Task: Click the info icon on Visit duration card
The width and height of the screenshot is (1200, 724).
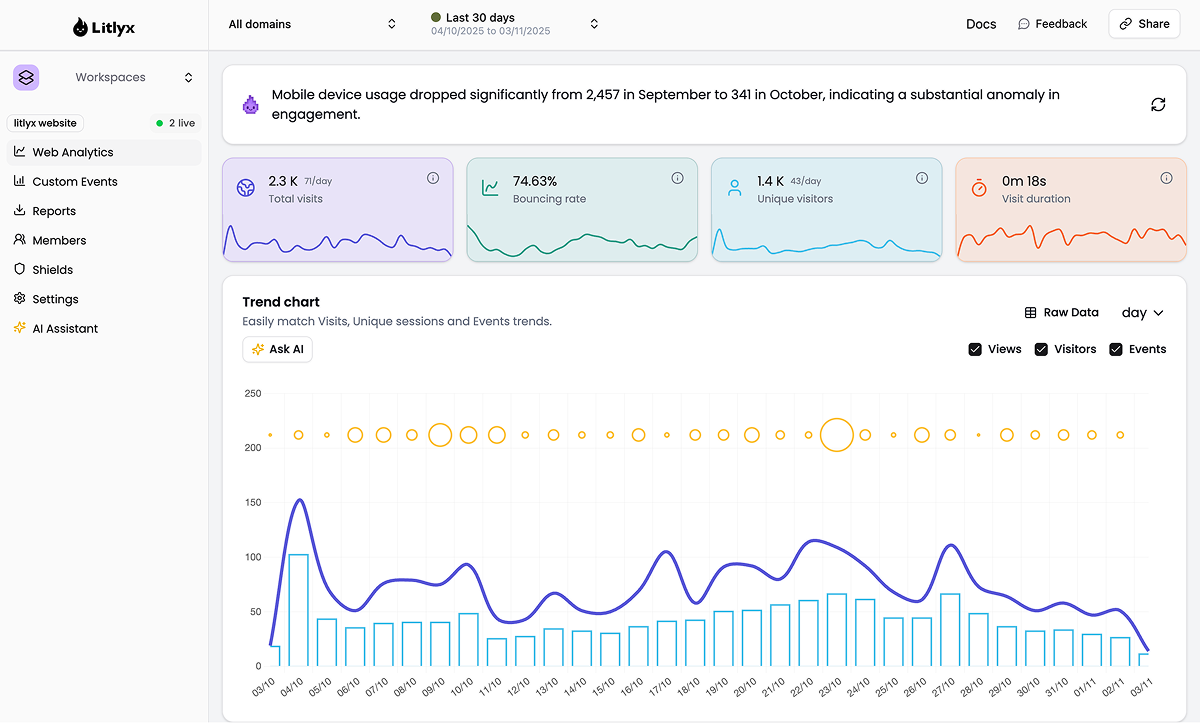Action: pos(1166,177)
